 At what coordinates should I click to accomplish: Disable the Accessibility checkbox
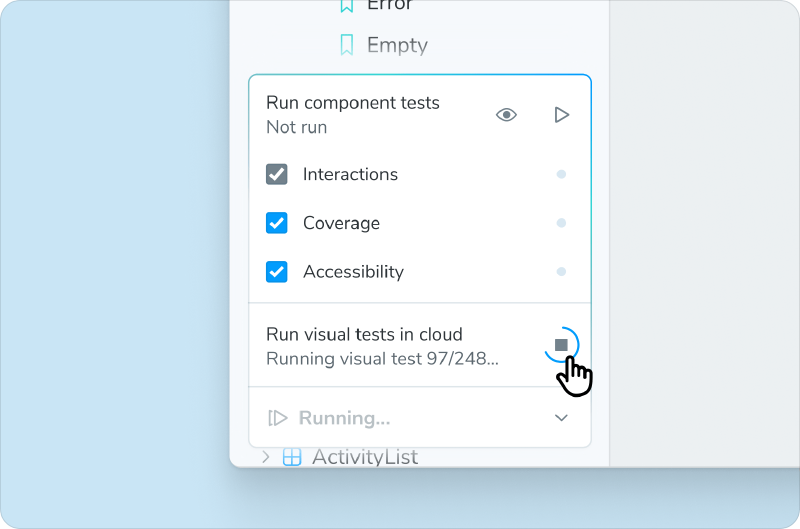coord(277,271)
